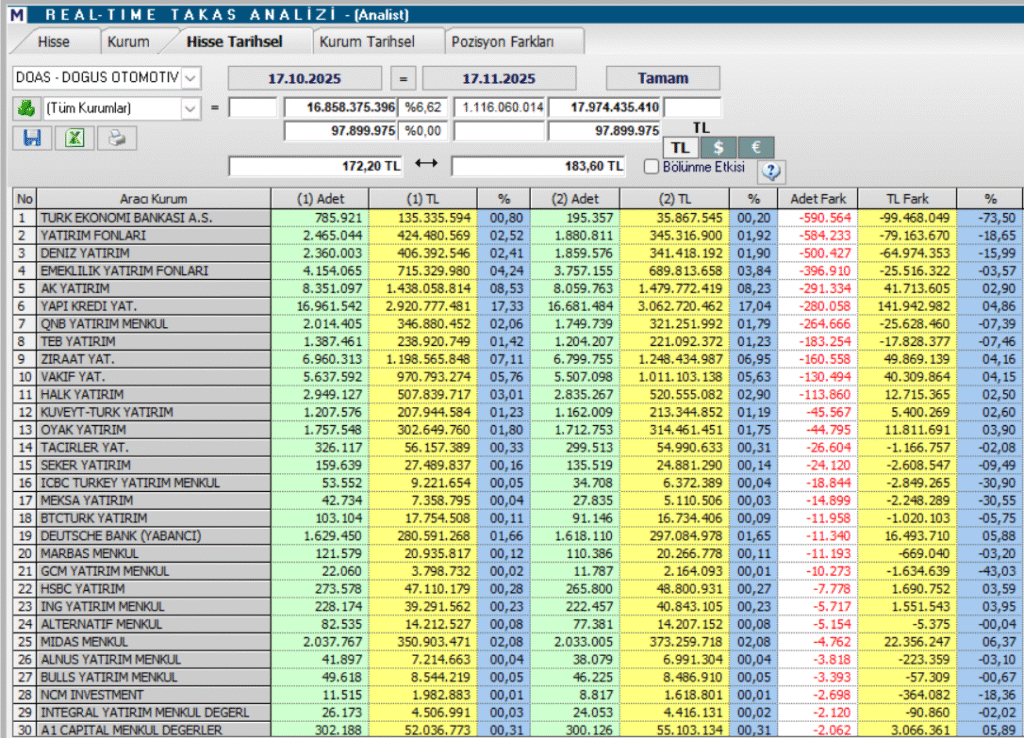Image resolution: width=1024 pixels, height=738 pixels.
Task: Open help with the question mark icon
Action: point(771,171)
